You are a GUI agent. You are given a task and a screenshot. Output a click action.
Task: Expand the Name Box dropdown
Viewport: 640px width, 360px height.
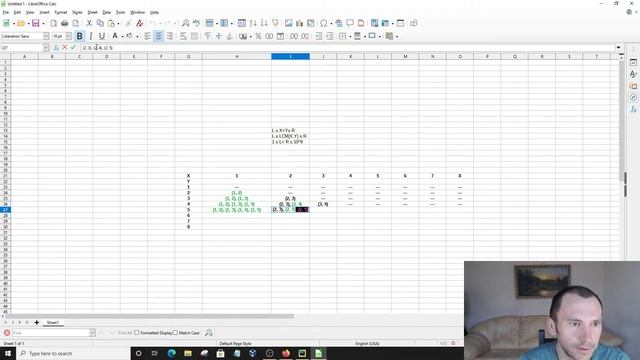pos(46,48)
